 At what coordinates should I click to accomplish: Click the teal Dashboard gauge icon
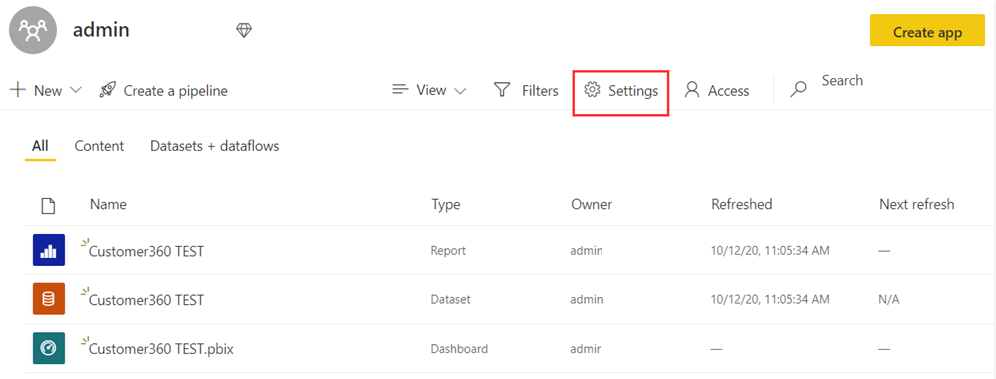pos(49,348)
